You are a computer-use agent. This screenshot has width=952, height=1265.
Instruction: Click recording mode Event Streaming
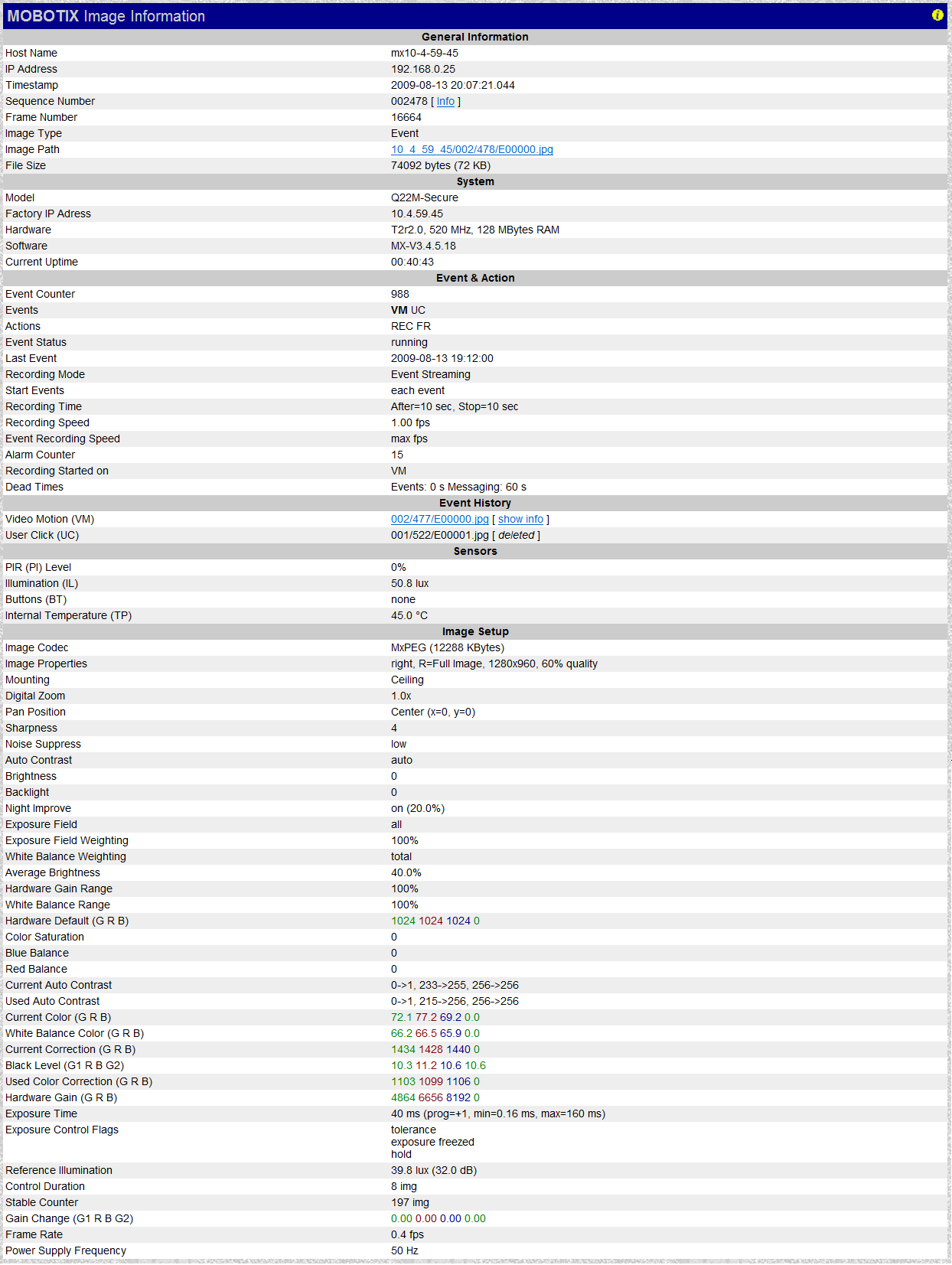tap(431, 374)
